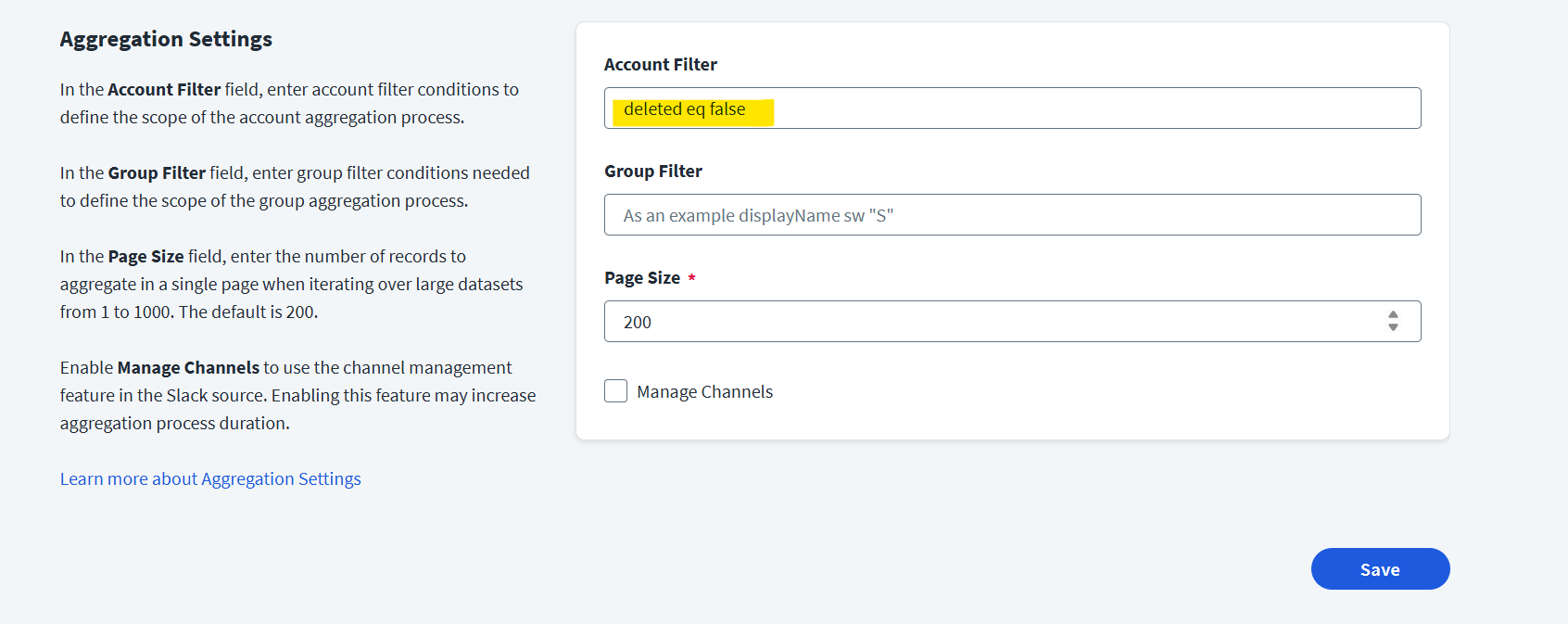Click the Aggregation Settings heading

(x=166, y=39)
